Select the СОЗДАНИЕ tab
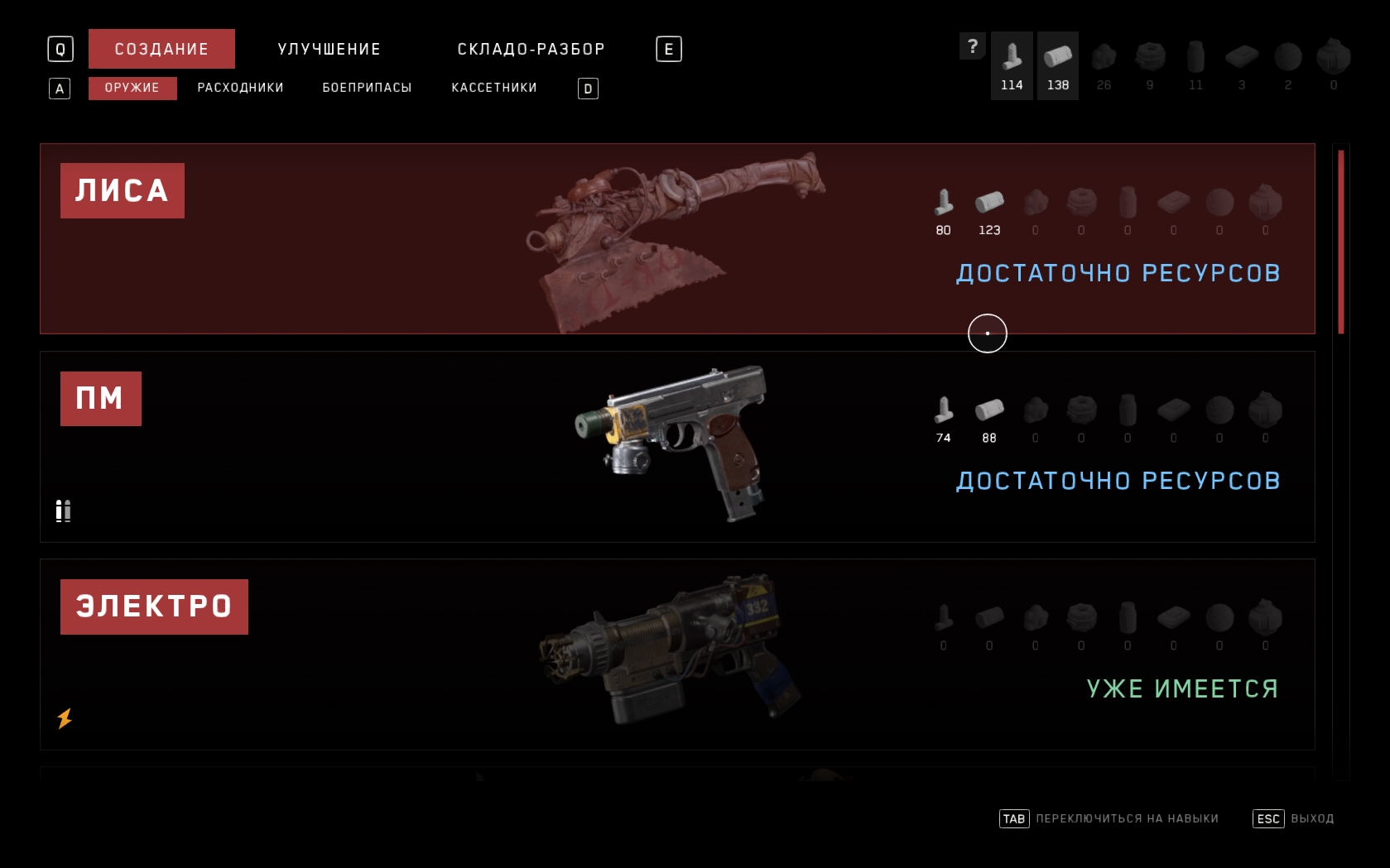The image size is (1390, 868). click(161, 49)
